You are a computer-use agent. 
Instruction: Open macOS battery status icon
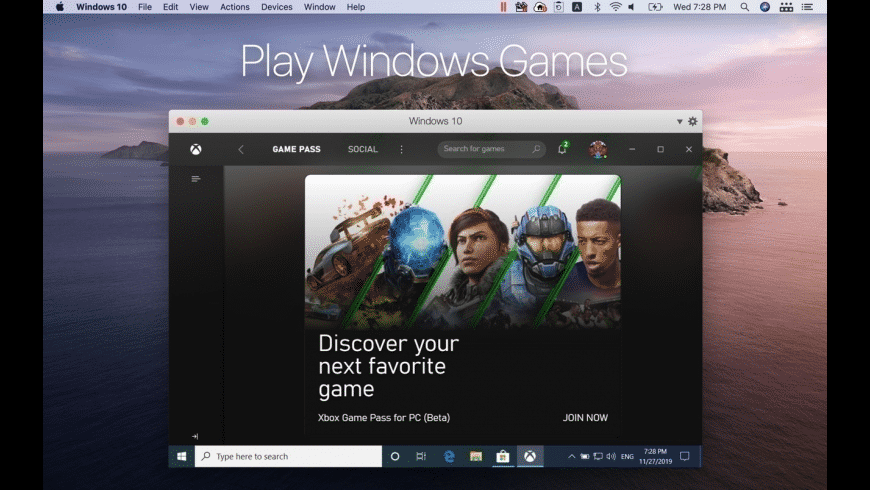click(x=655, y=7)
